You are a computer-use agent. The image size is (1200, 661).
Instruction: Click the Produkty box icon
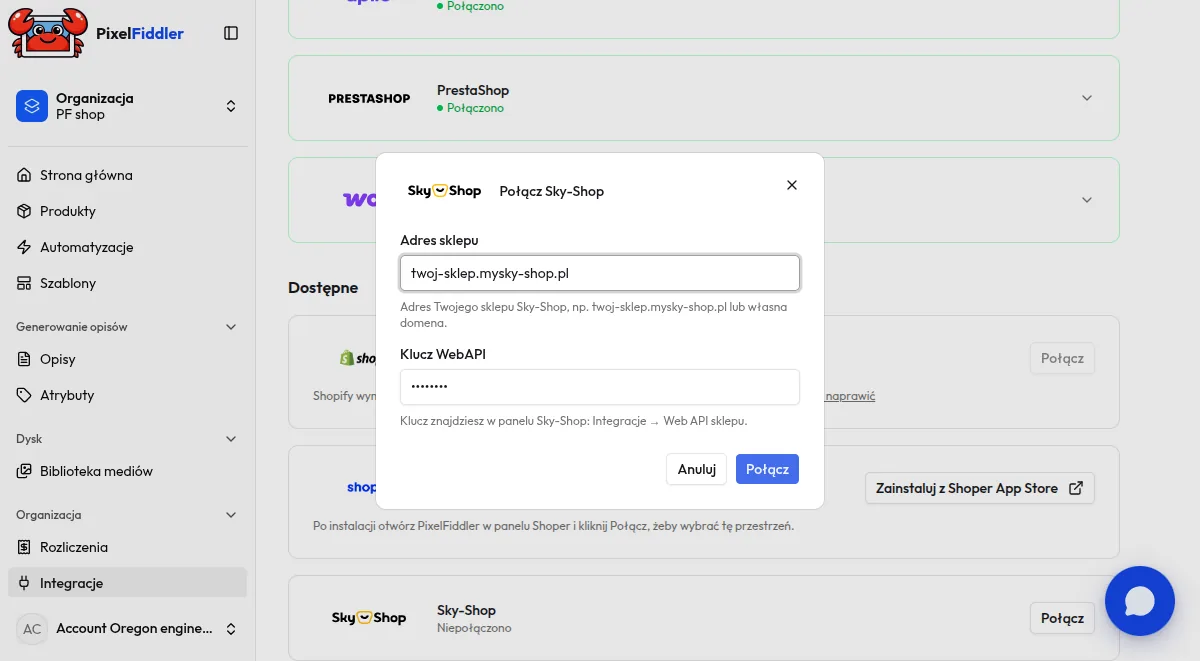tap(24, 211)
